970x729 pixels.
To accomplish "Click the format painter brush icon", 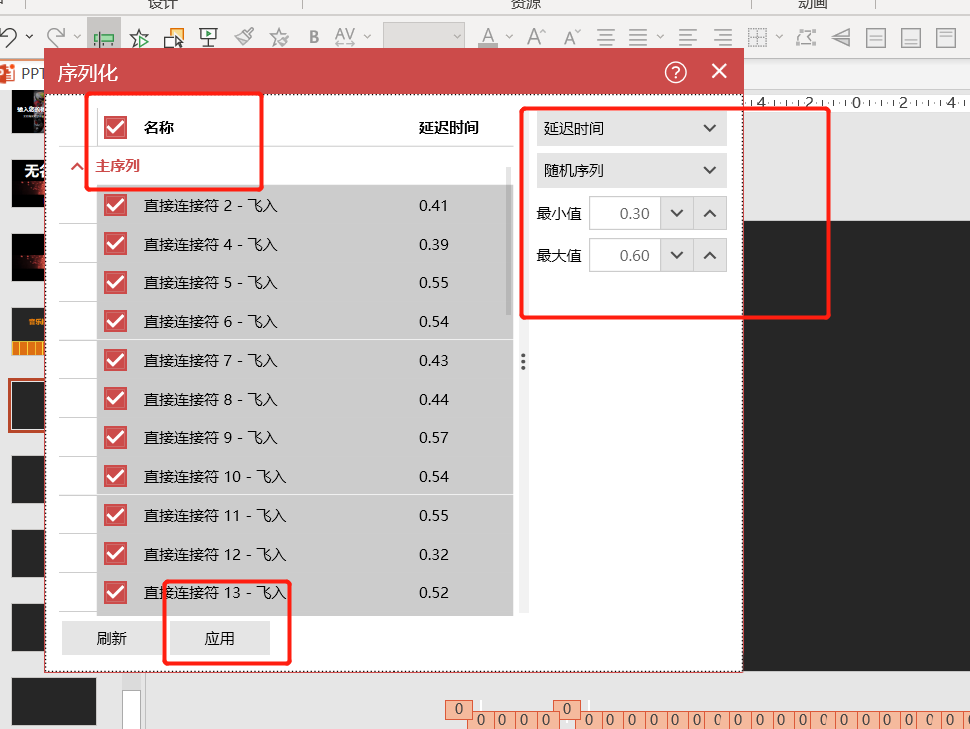I will point(244,37).
